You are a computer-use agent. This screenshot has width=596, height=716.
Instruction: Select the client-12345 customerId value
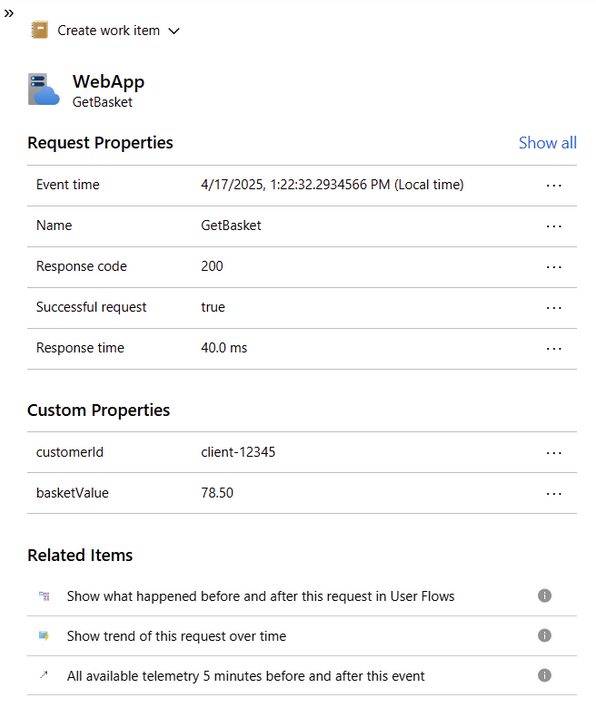click(x=238, y=452)
